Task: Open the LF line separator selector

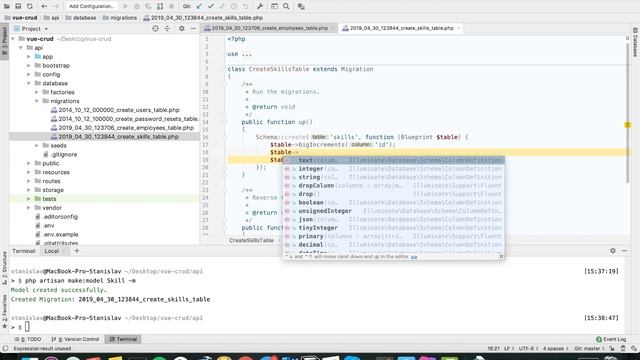Action: (x=509, y=349)
